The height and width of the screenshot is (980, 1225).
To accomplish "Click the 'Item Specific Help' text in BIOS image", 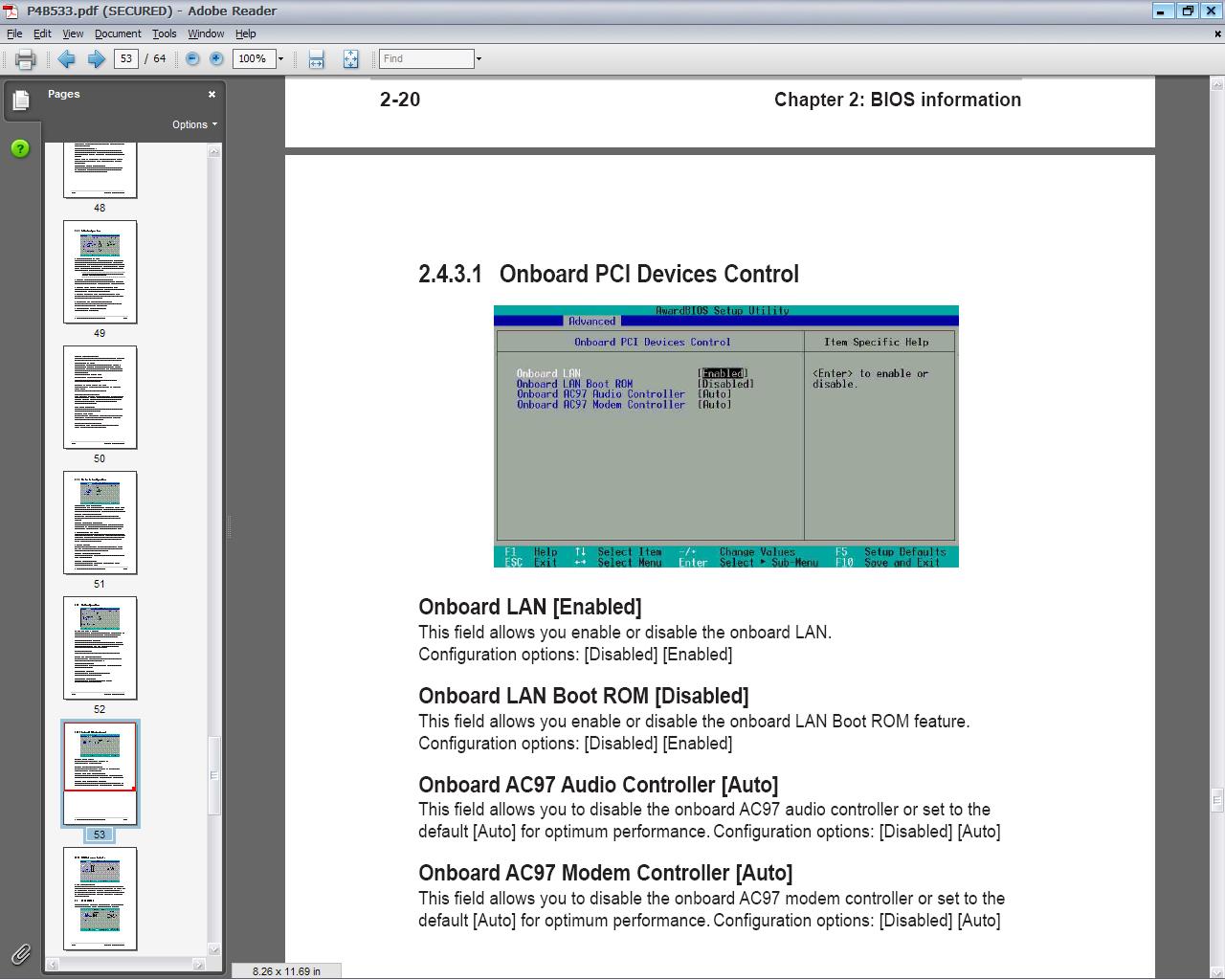I will [x=877, y=342].
